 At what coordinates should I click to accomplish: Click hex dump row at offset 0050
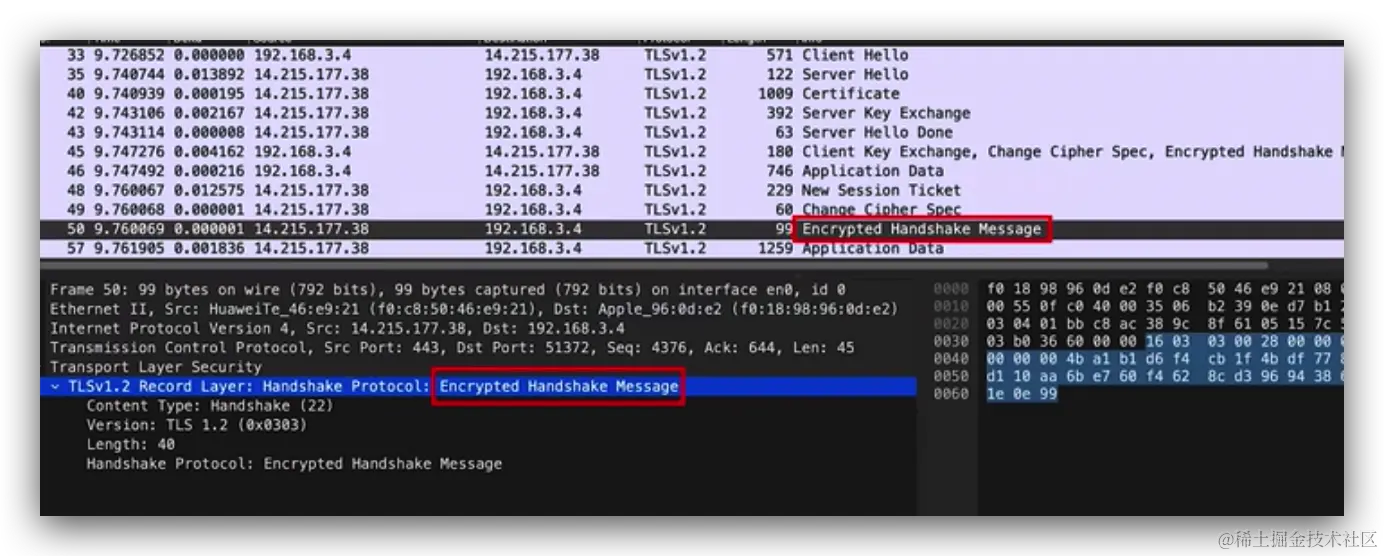pyautogui.click(x=1138, y=376)
